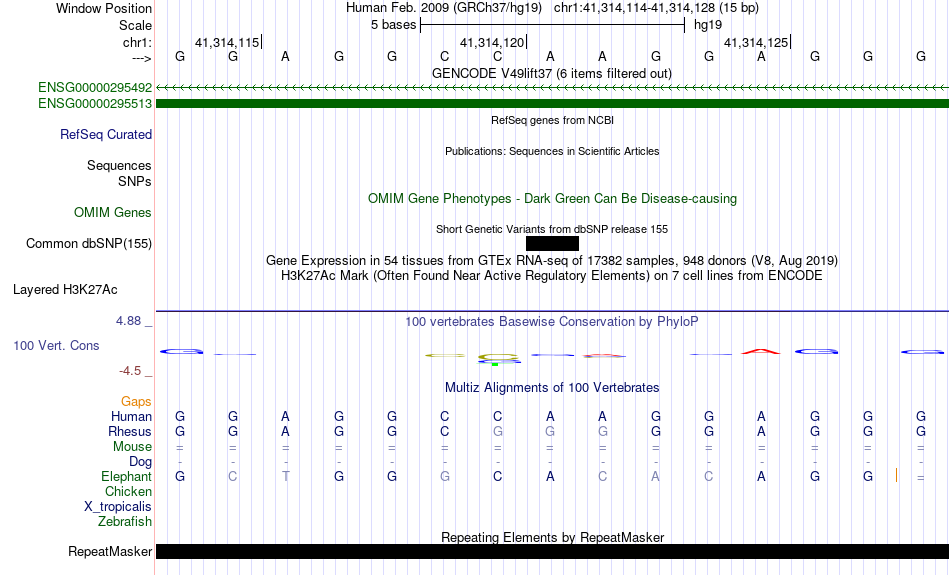This screenshot has height=575, width=950.
Task: Click the solid green ENSG00000295513 gene bar
Action: [553, 104]
